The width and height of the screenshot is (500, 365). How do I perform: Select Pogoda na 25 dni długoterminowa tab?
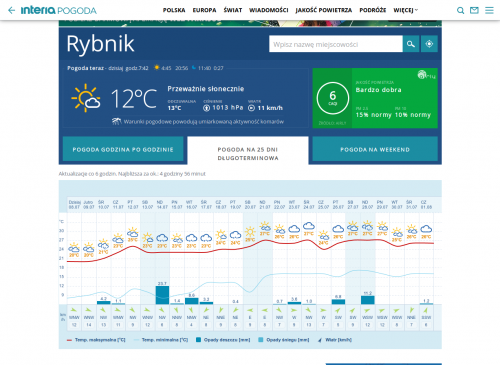[248, 153]
